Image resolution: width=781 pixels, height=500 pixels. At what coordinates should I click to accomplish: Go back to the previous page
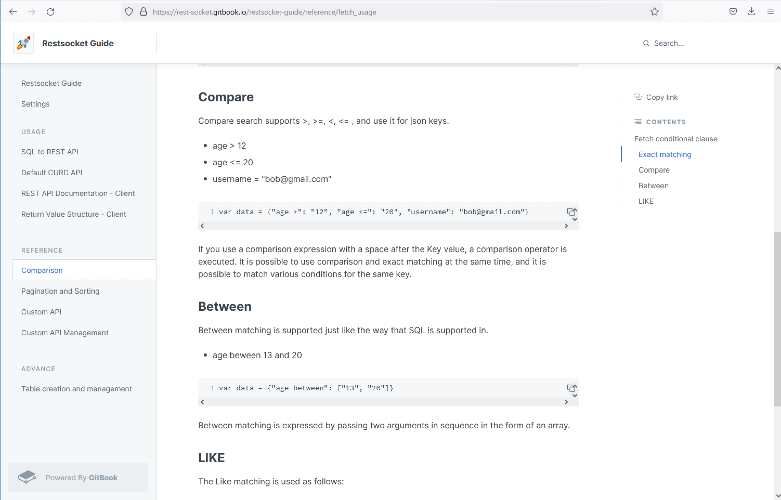point(12,12)
